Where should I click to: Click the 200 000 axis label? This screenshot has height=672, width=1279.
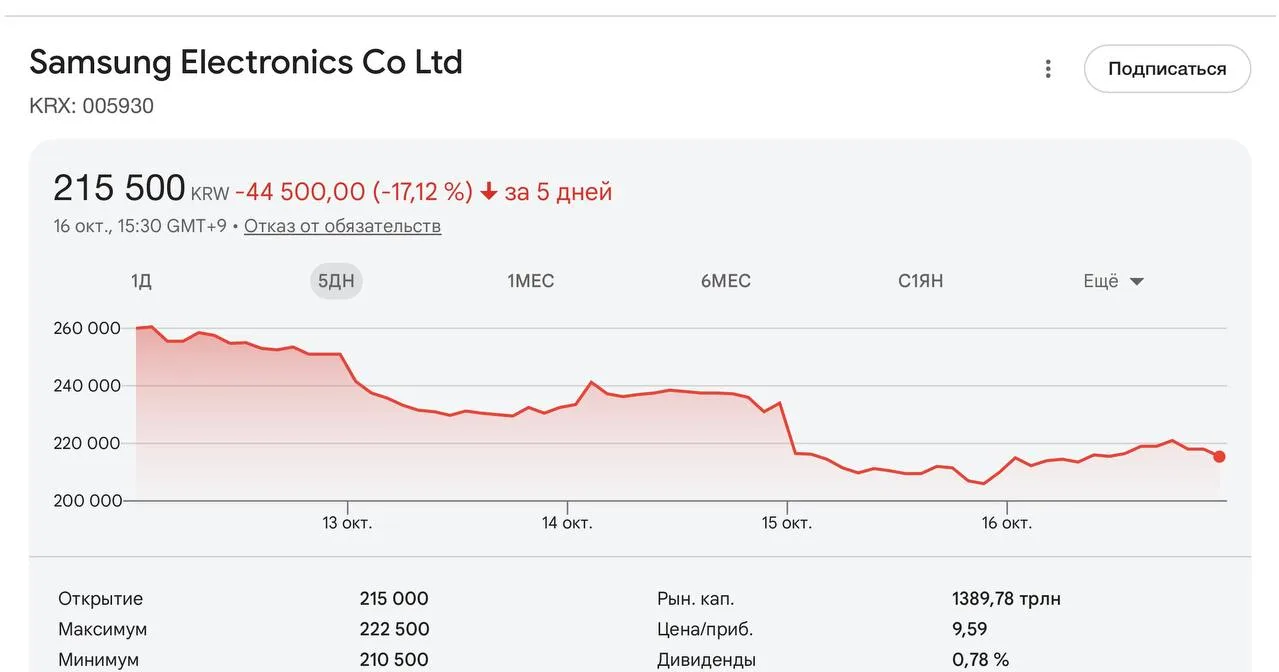(x=87, y=501)
